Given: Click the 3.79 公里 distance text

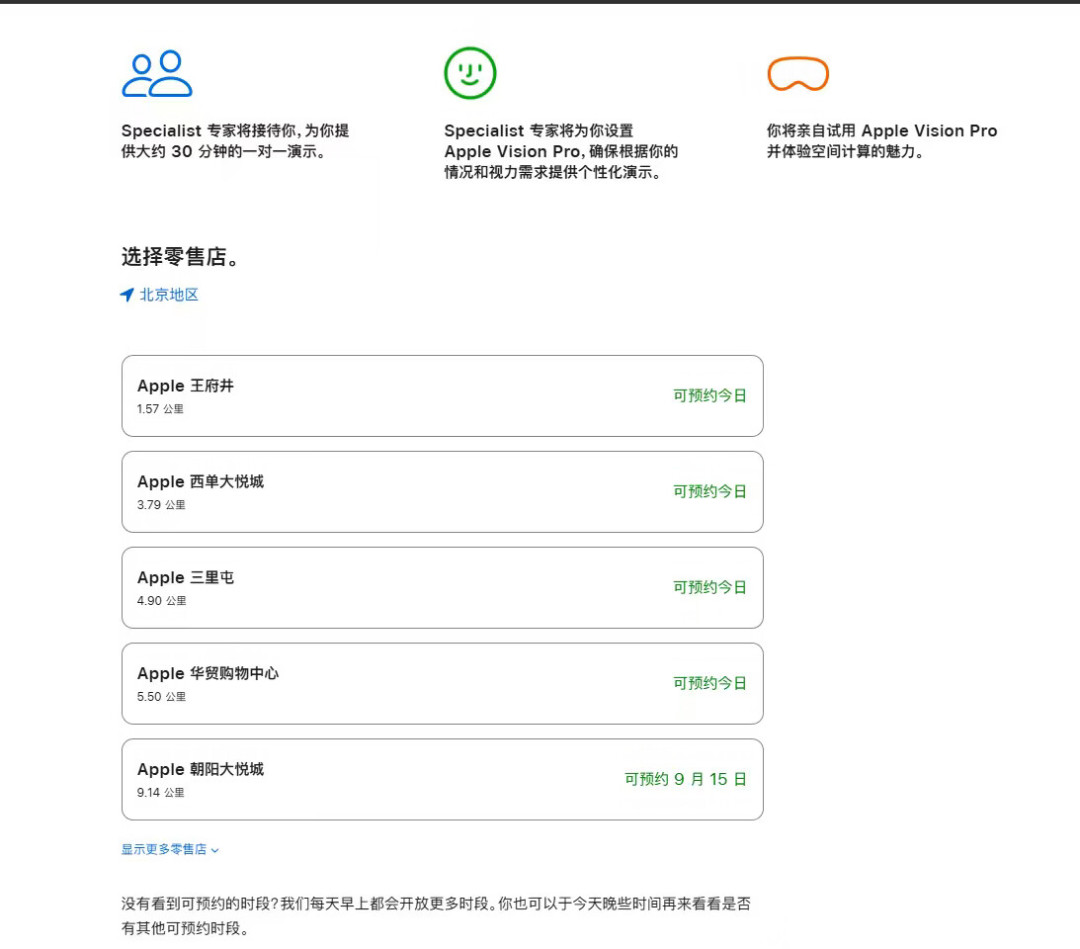Looking at the screenshot, I should click(161, 504).
